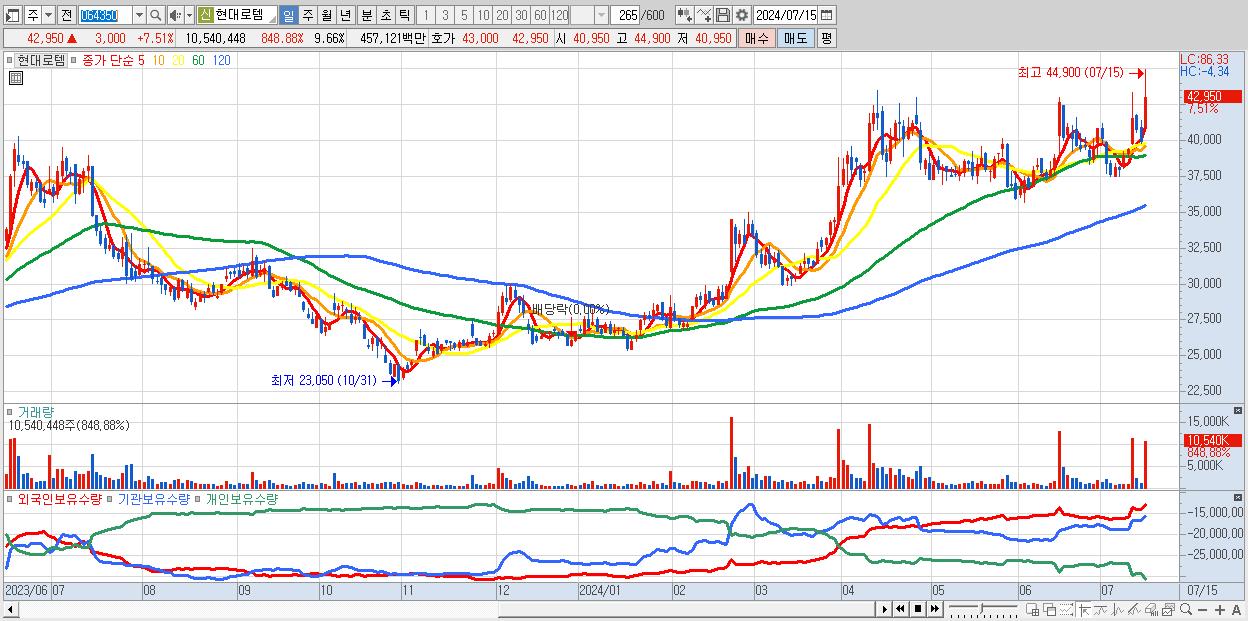This screenshot has height=621, width=1248.
Task: Click the 전 button
Action: [66, 15]
